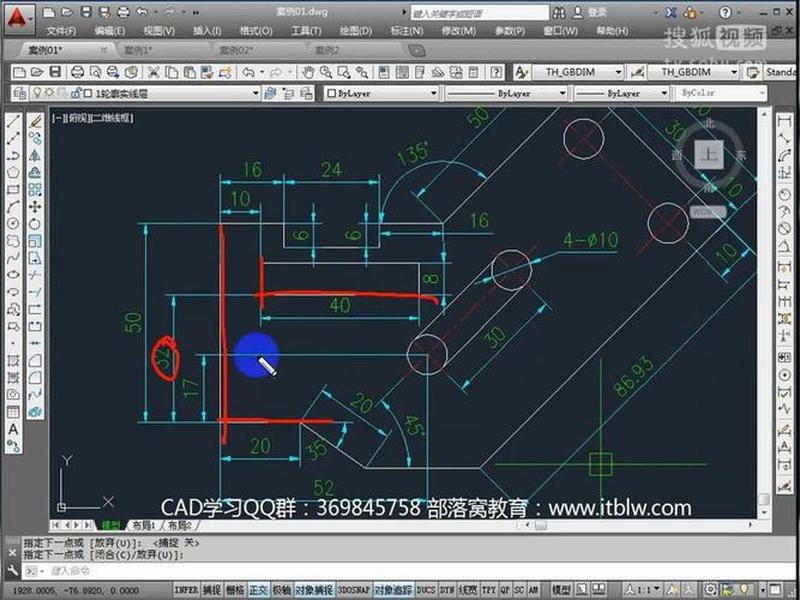Click the Move tool in modify toolbar

click(35, 207)
